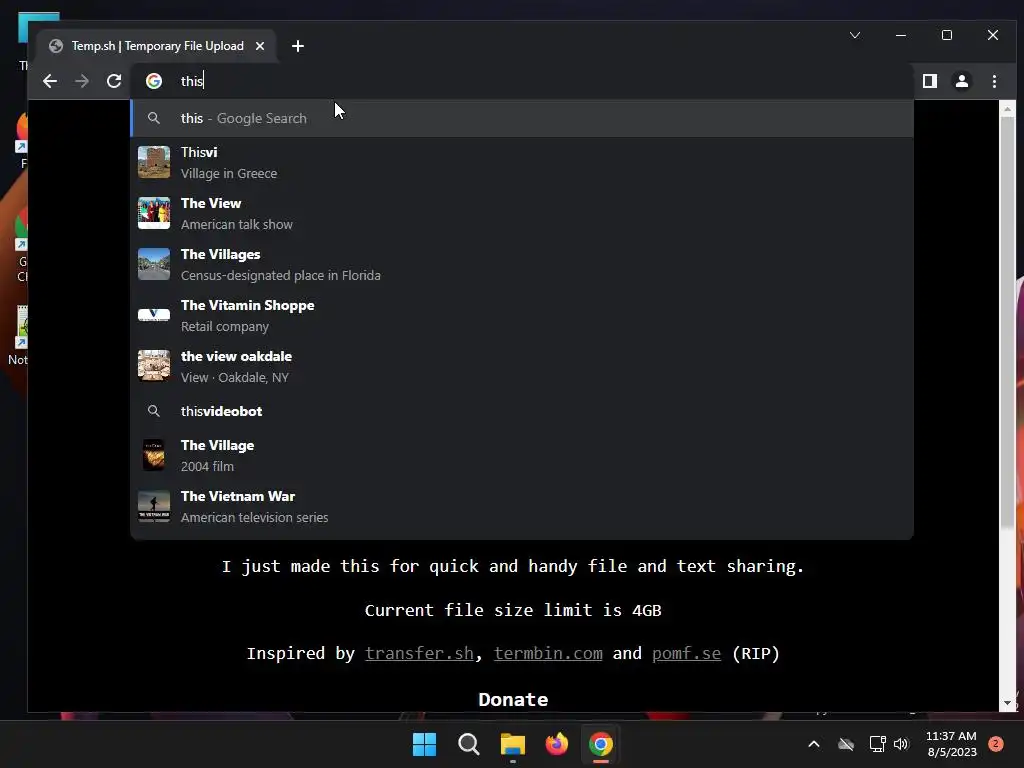Open the Chrome profile menu
The height and width of the screenshot is (768, 1024).
(x=961, y=81)
